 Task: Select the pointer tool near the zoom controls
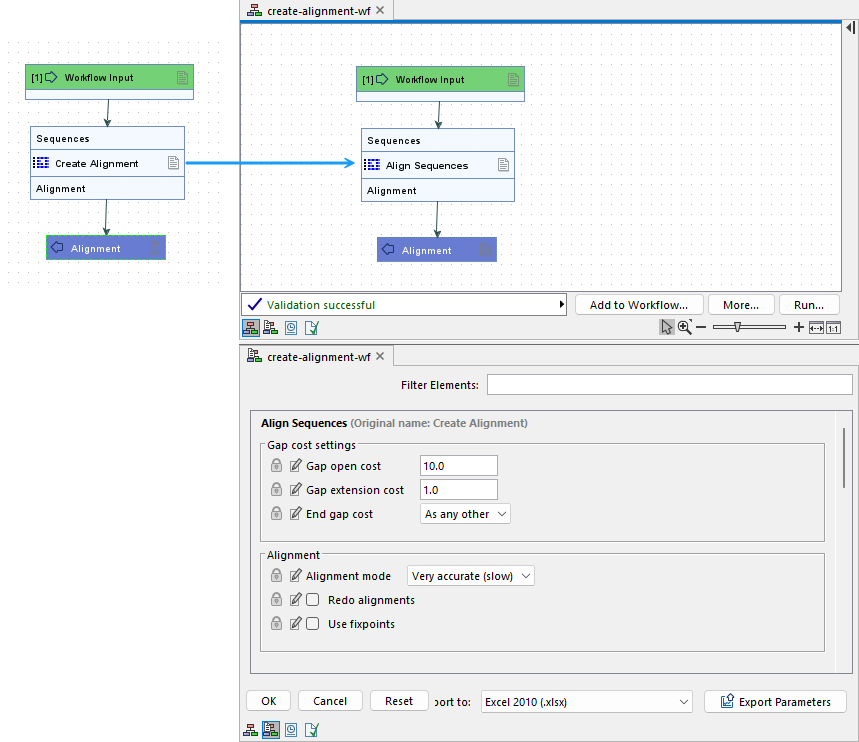(x=666, y=327)
